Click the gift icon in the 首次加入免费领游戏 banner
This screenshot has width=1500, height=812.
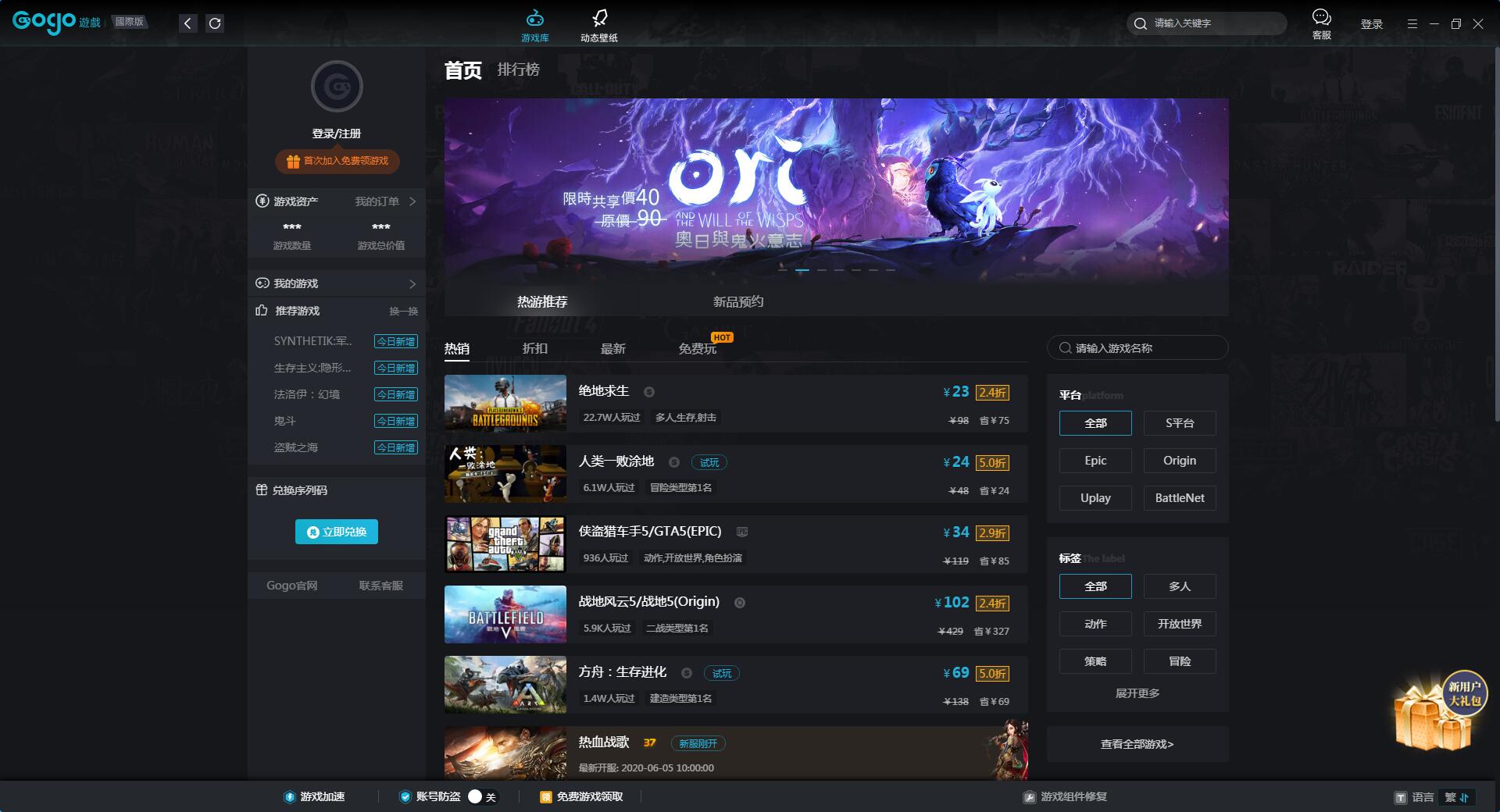[293, 162]
